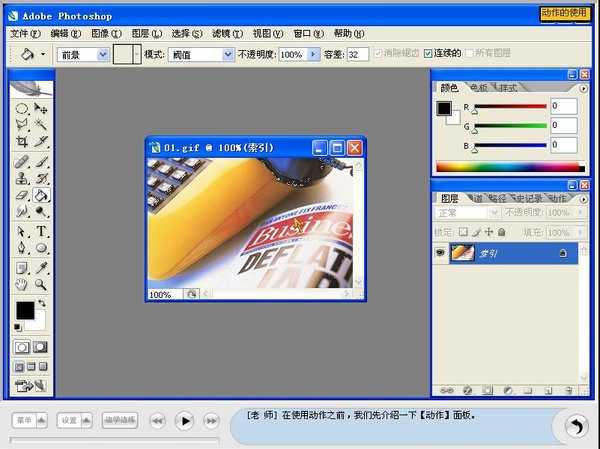This screenshot has height=449, width=600.
Task: Switch to the 样式 (Styles) tab
Action: [508, 88]
